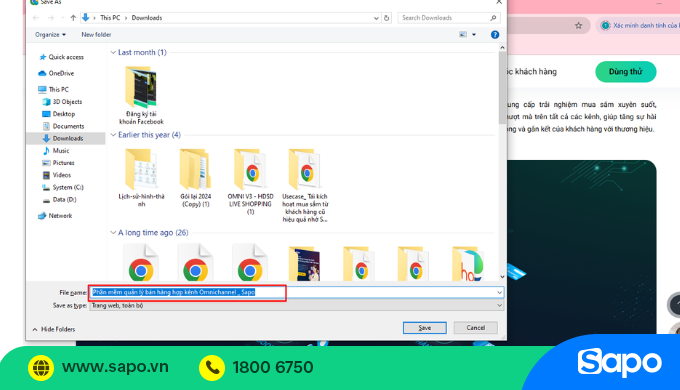Click Hide Folders toggle

pos(54,329)
